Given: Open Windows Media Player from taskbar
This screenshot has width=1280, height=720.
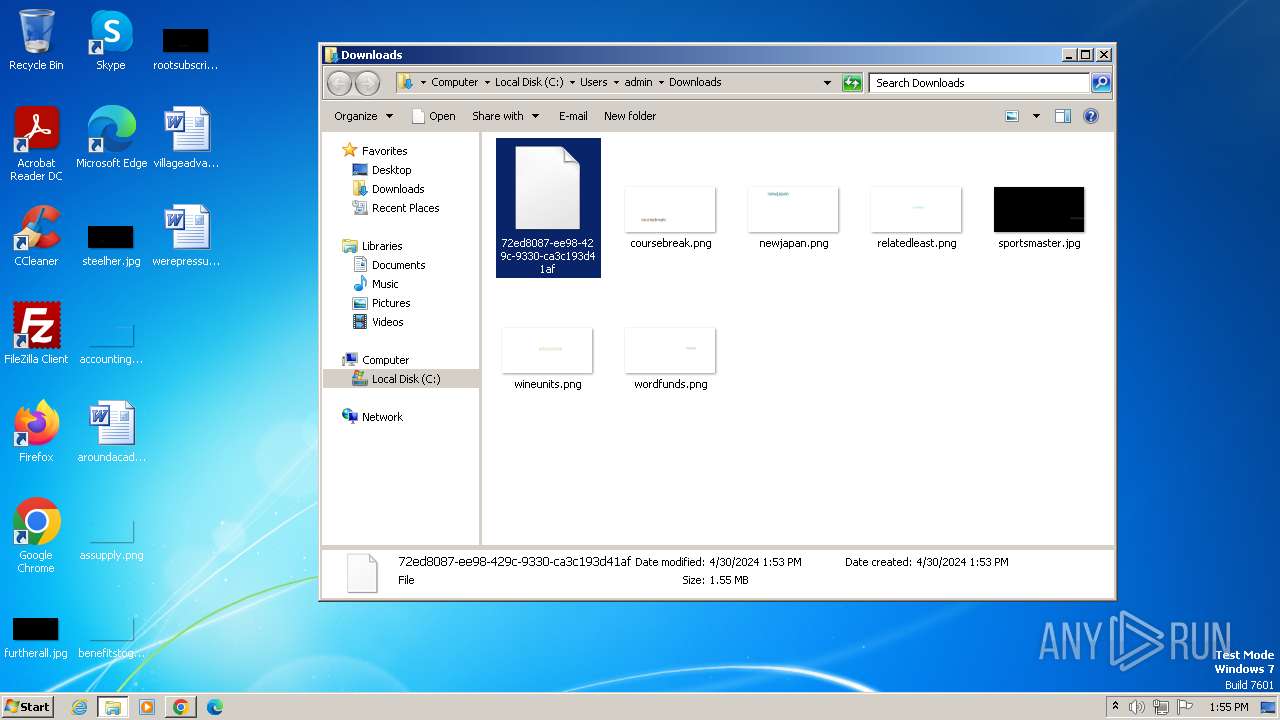Looking at the screenshot, I should tap(147, 707).
